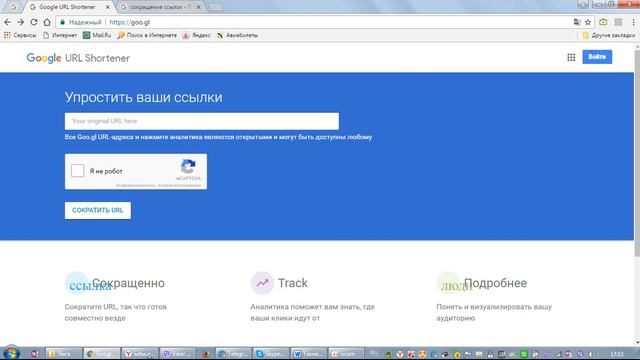The width and height of the screenshot is (640, 360).
Task: Click the Надежный security label
Action: pyautogui.click(x=85, y=22)
